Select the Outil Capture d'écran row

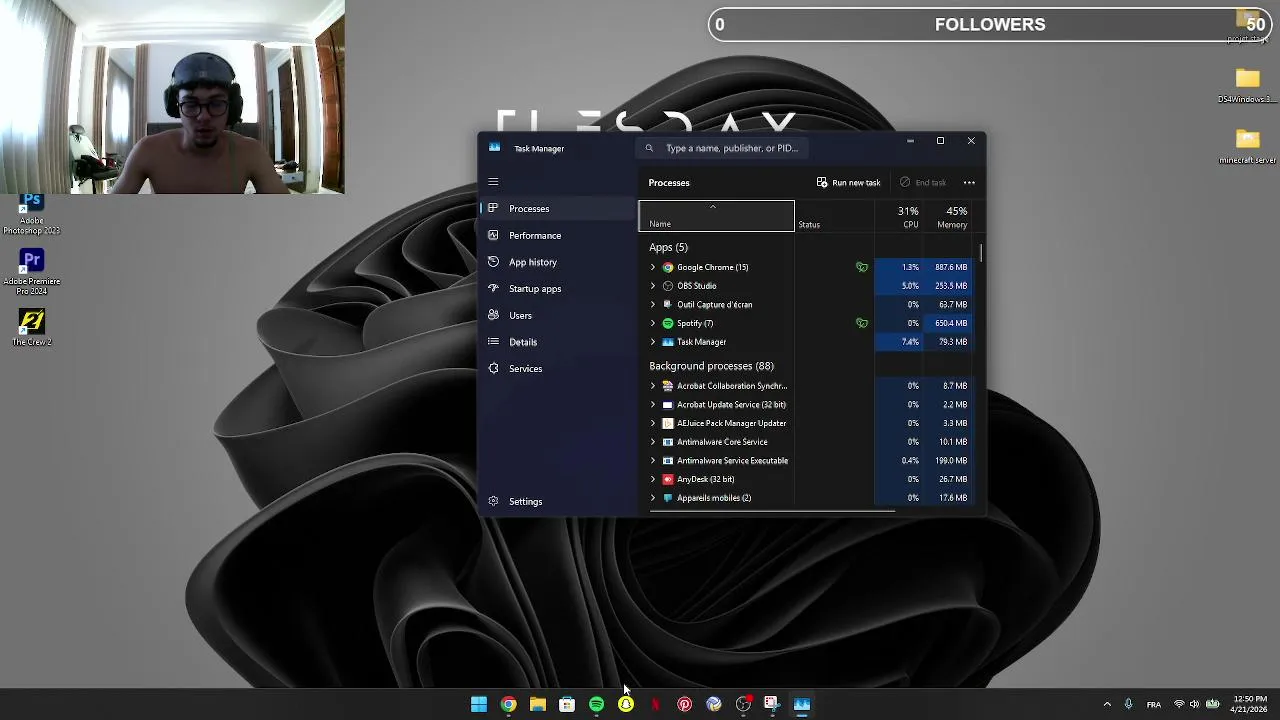(x=806, y=304)
